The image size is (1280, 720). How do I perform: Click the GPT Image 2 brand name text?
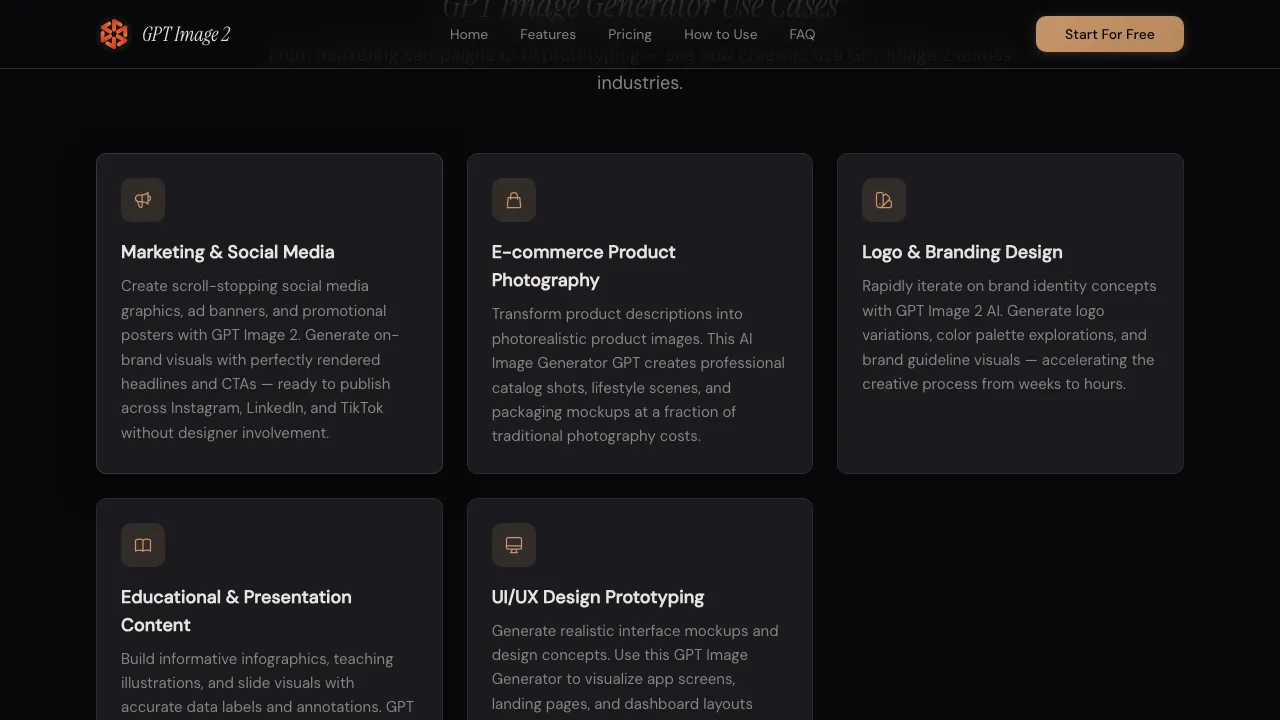pos(187,33)
